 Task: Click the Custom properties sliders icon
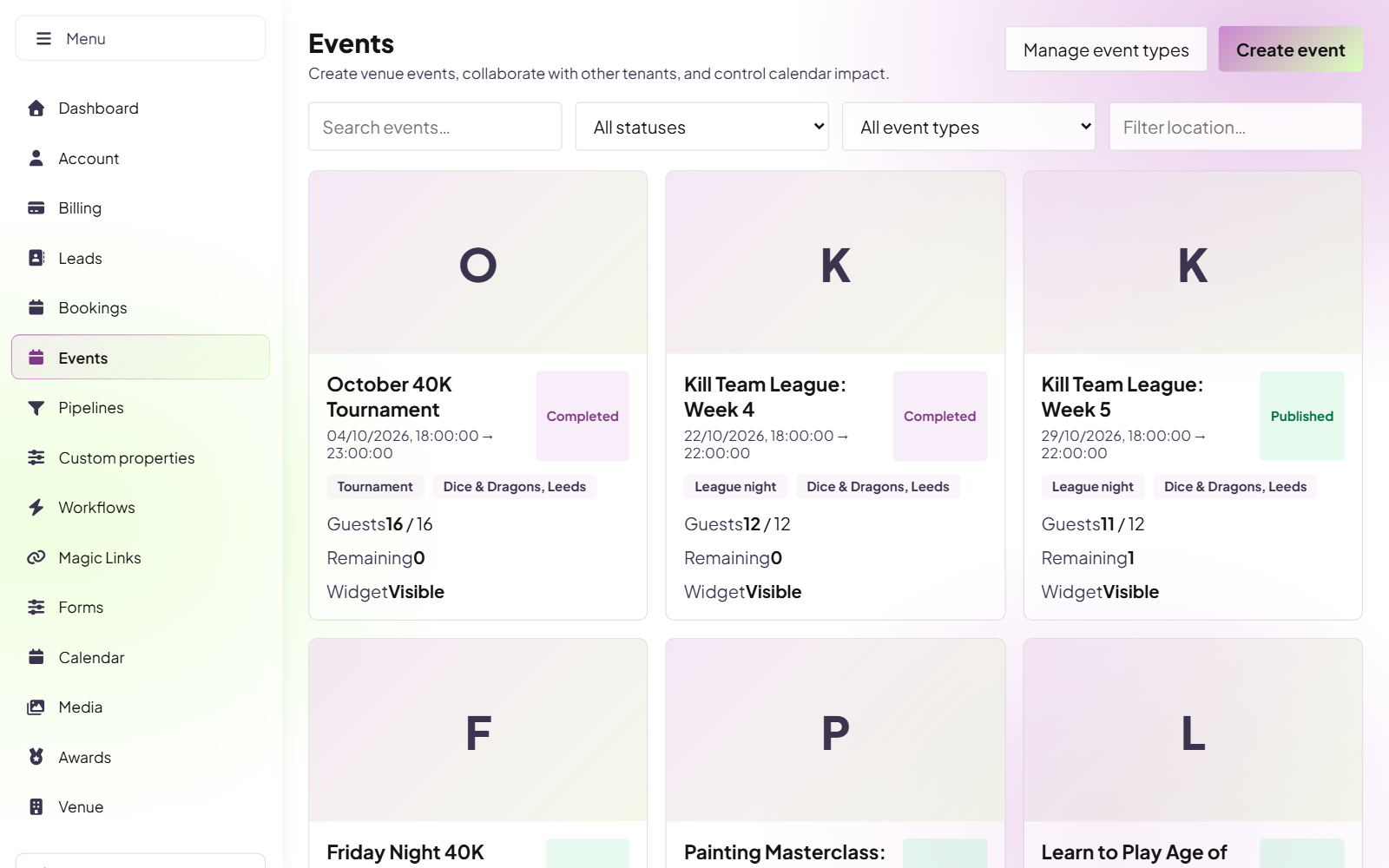tap(36, 457)
